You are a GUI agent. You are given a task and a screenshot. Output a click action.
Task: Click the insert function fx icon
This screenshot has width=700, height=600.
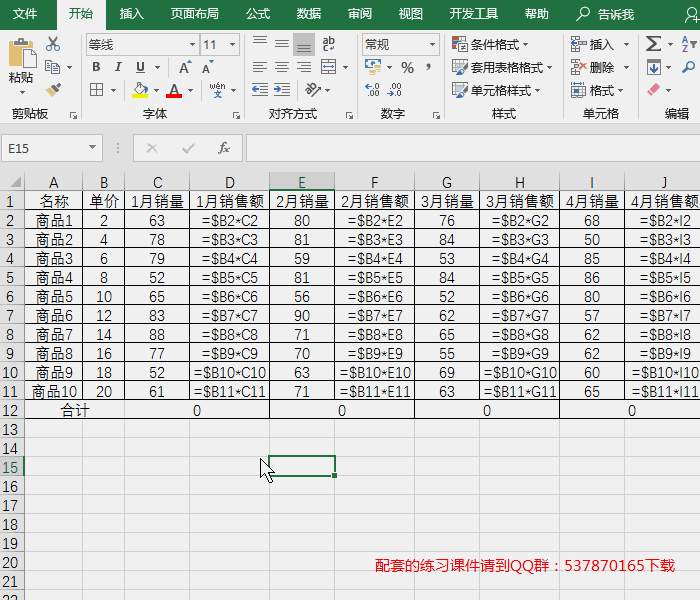pos(224,148)
